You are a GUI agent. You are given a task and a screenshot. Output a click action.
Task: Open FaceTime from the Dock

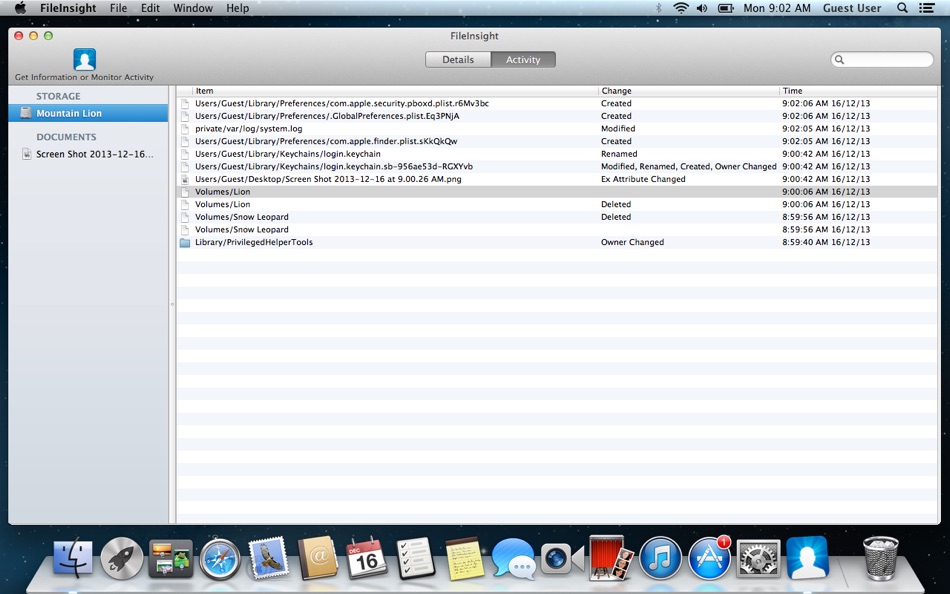pos(562,558)
